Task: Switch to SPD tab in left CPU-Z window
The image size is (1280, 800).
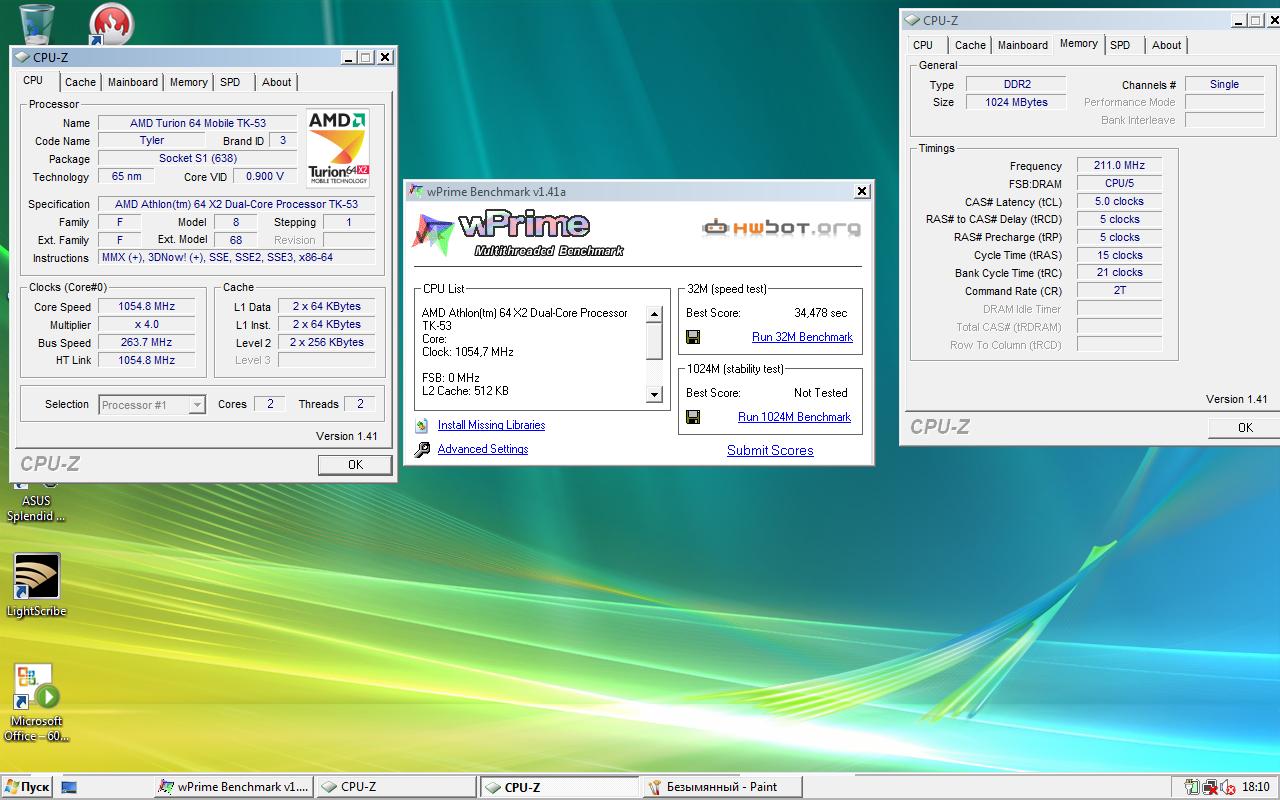Action: [x=230, y=83]
